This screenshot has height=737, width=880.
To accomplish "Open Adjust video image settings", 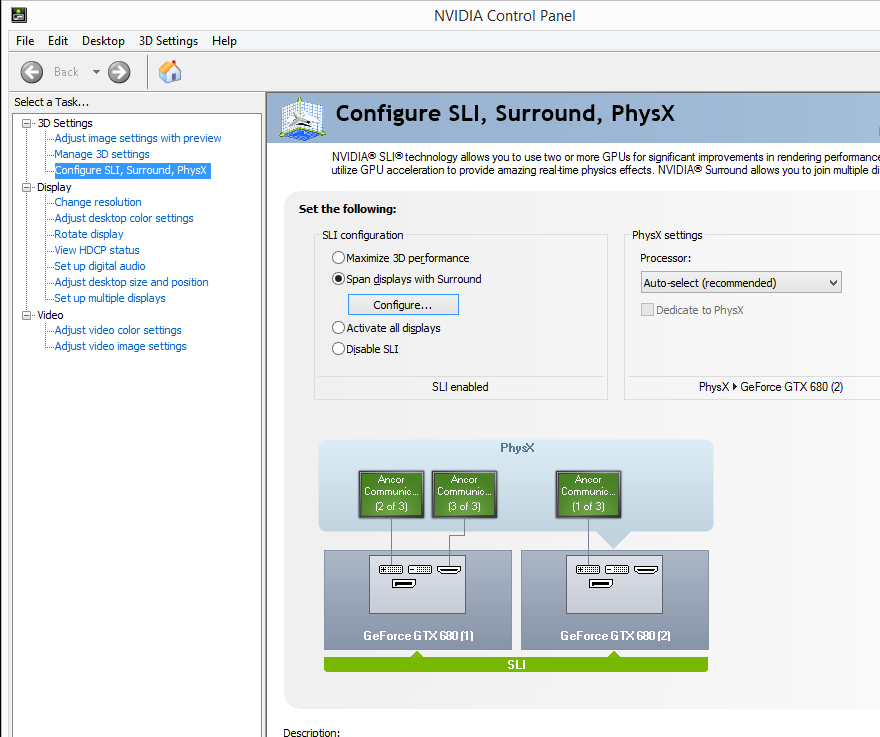I will 121,346.
